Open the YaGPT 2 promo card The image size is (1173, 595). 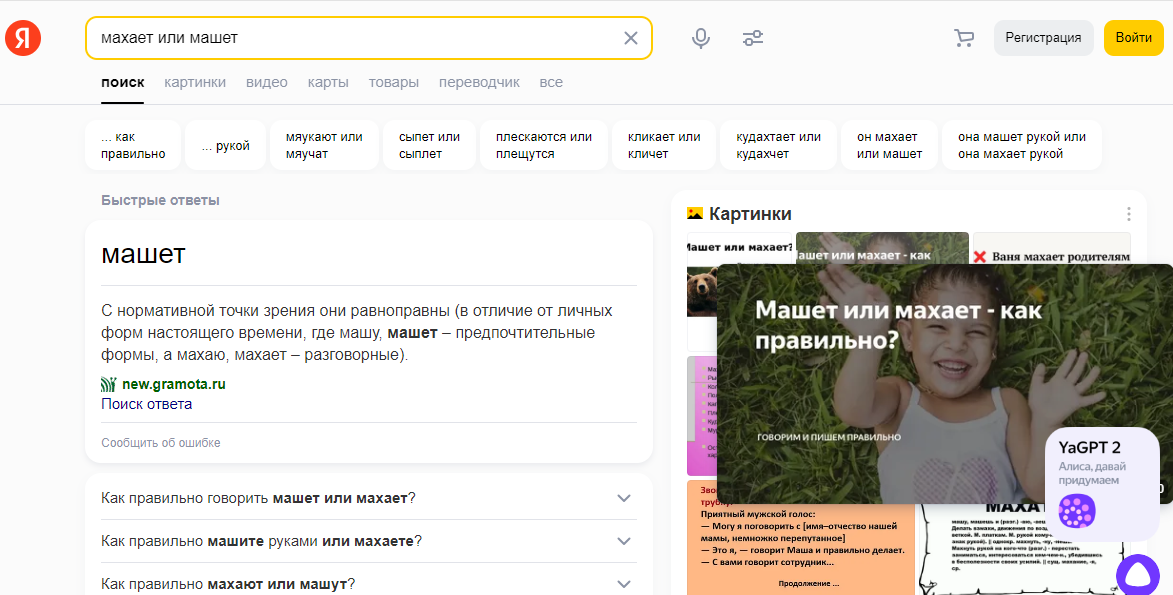(1102, 483)
